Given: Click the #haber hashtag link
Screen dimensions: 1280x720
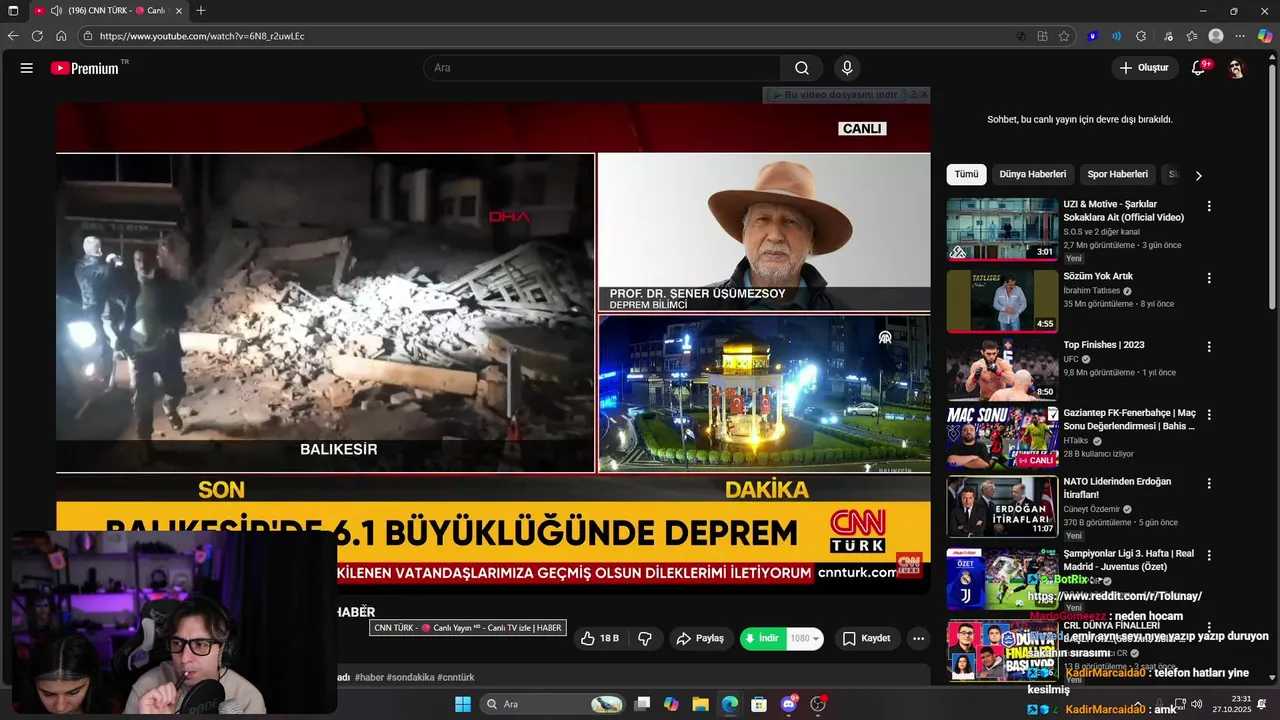Looking at the screenshot, I should point(369,677).
